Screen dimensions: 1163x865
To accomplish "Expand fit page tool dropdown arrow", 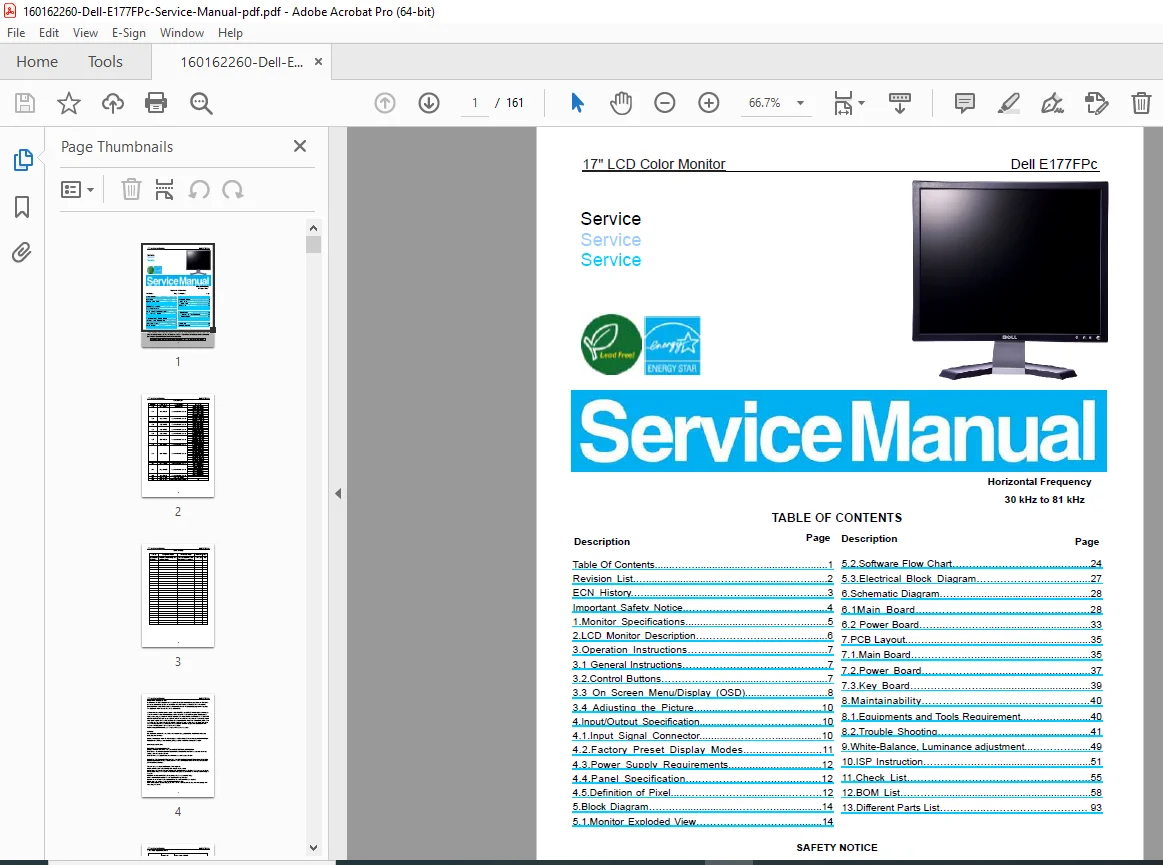I will (x=861, y=103).
